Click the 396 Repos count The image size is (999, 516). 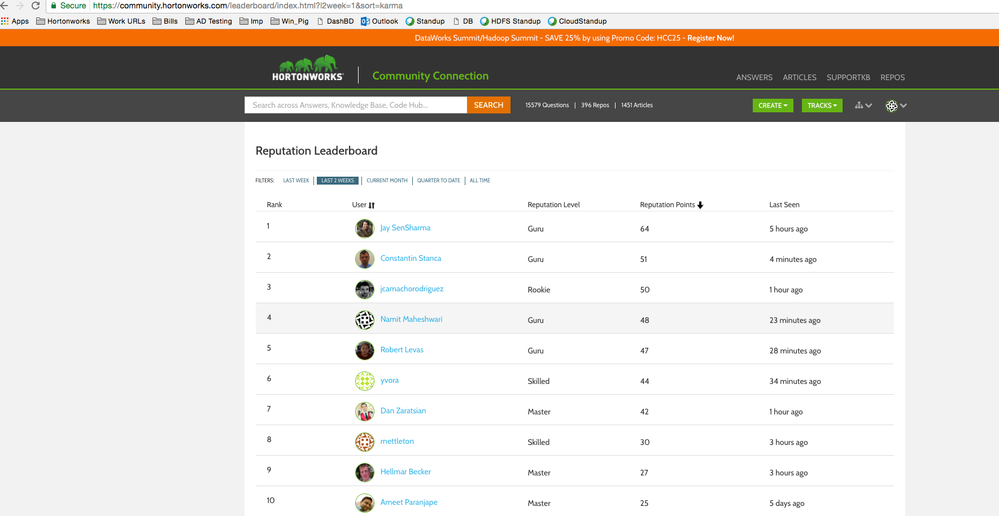(x=595, y=105)
